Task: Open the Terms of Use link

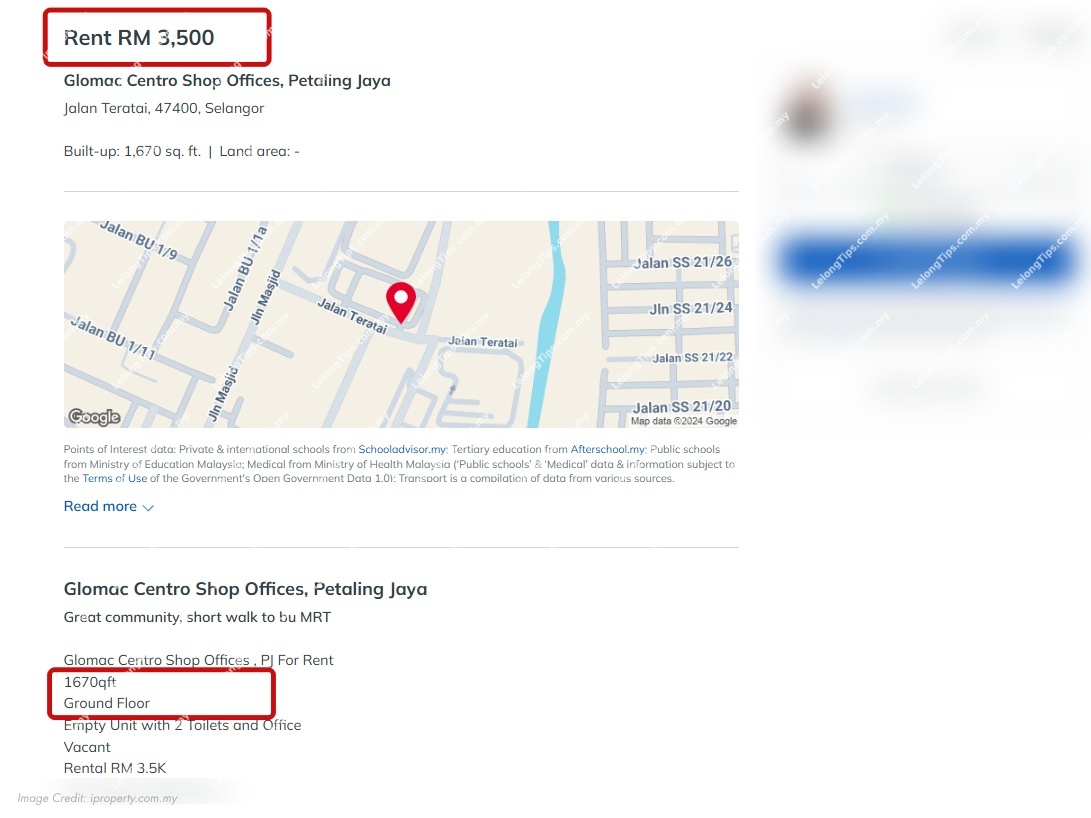Action: point(115,479)
